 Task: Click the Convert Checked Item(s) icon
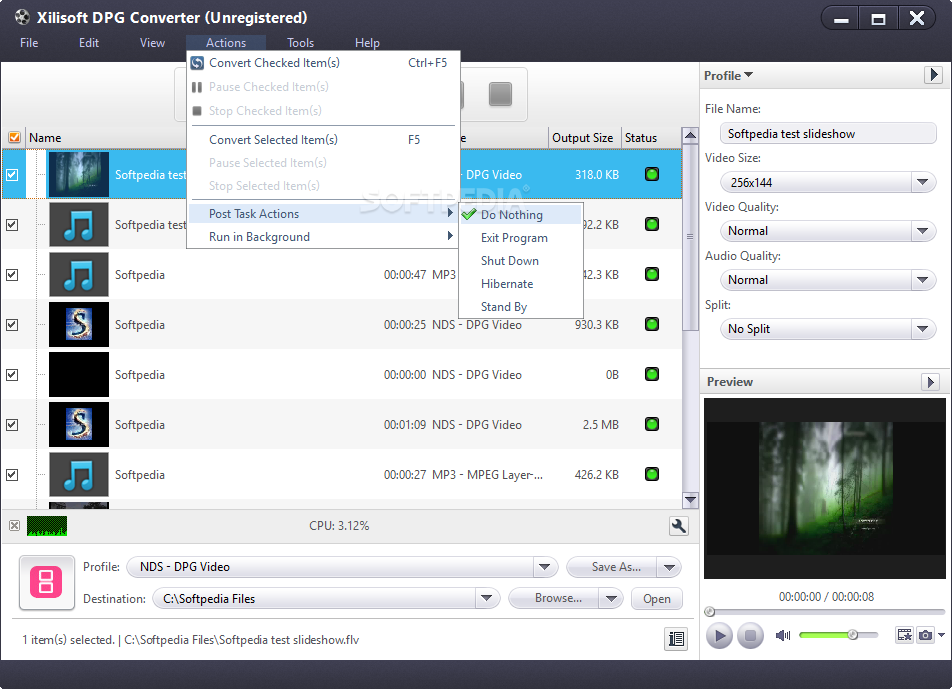click(197, 63)
